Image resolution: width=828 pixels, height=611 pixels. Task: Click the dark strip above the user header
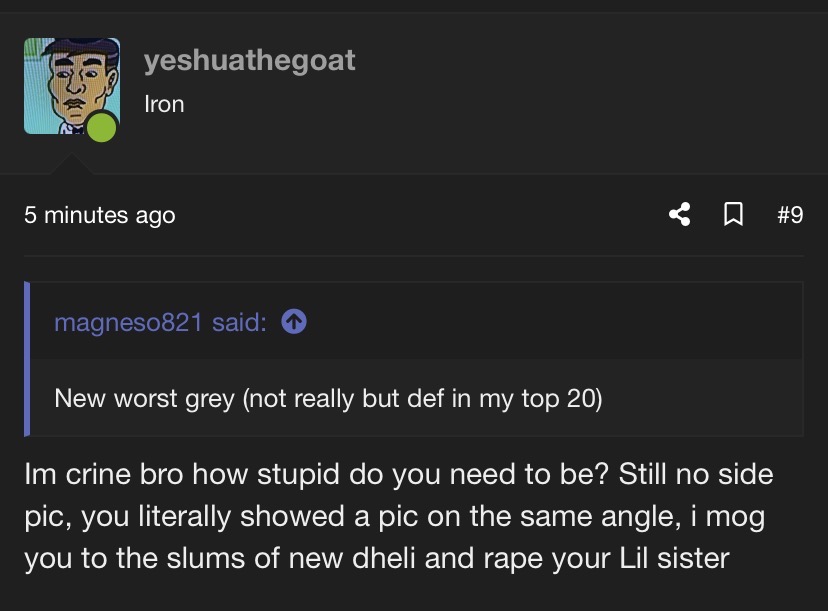(414, 6)
